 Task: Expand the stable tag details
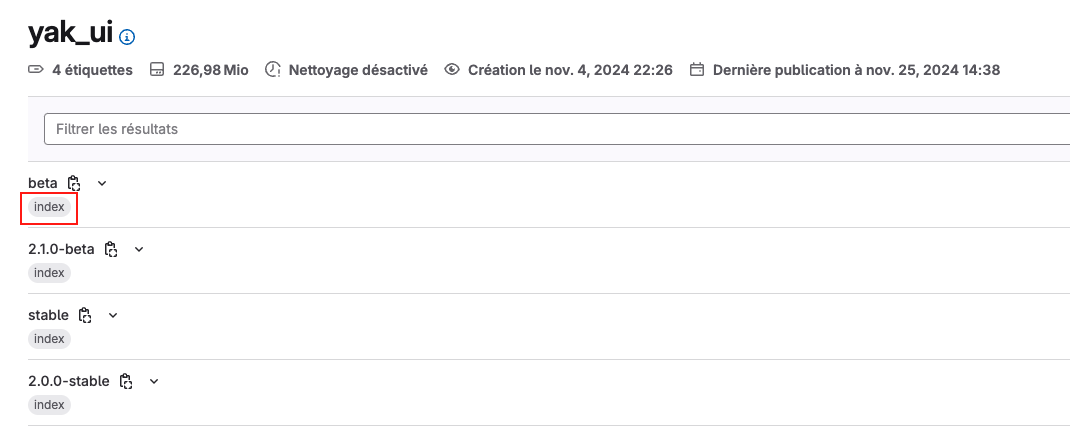click(x=113, y=315)
